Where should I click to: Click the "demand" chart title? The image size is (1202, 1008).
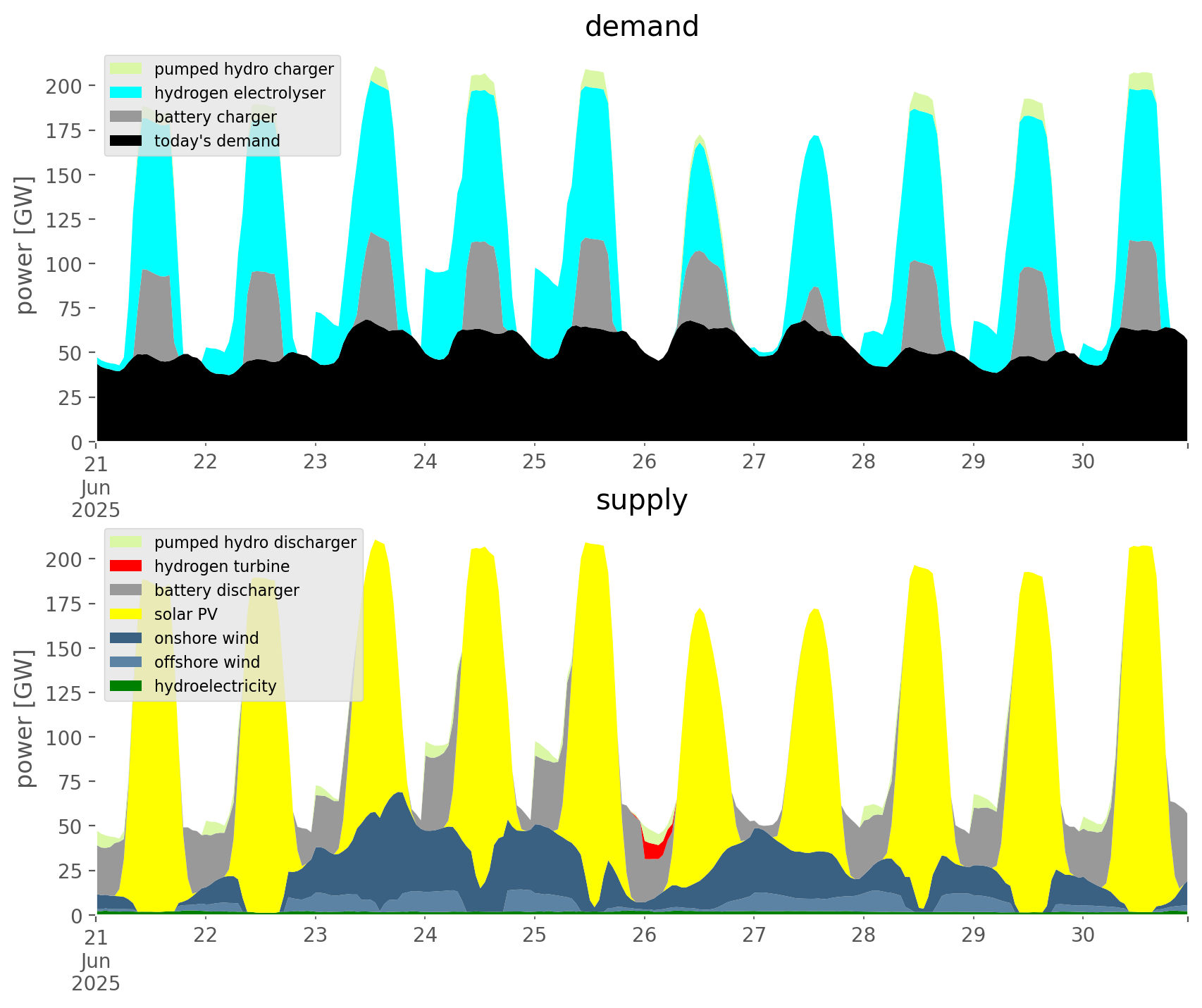click(x=641, y=27)
